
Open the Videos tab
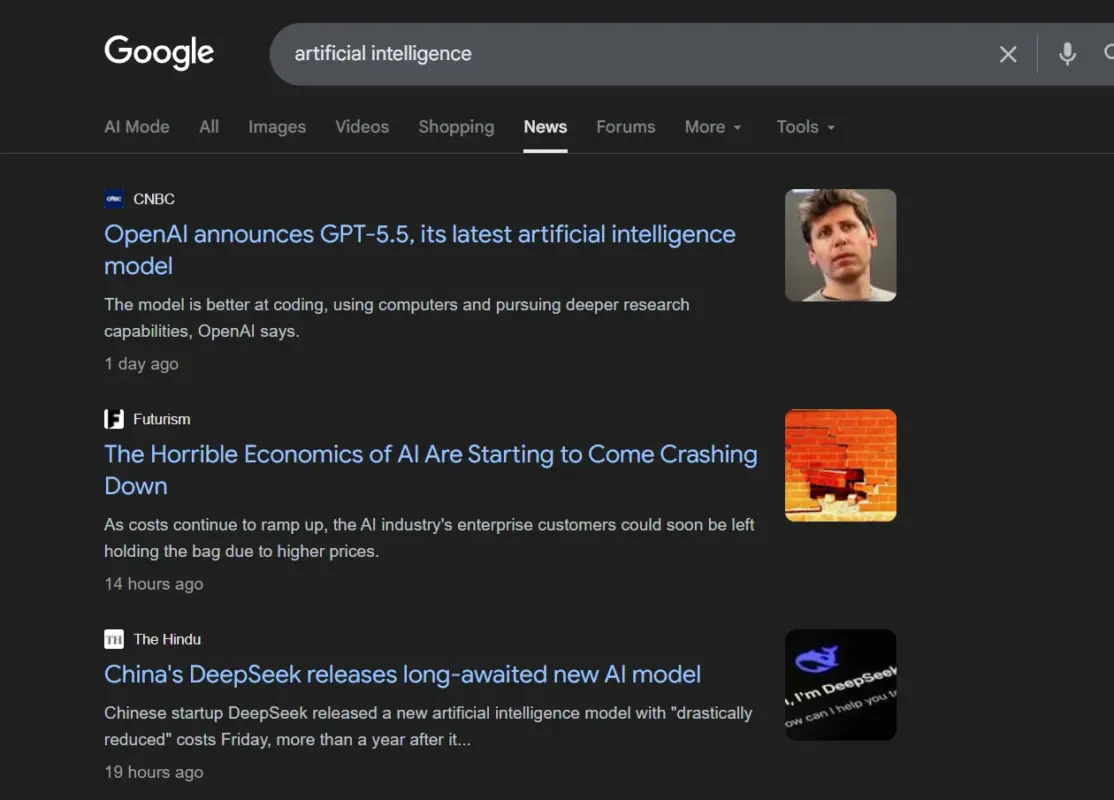point(362,126)
